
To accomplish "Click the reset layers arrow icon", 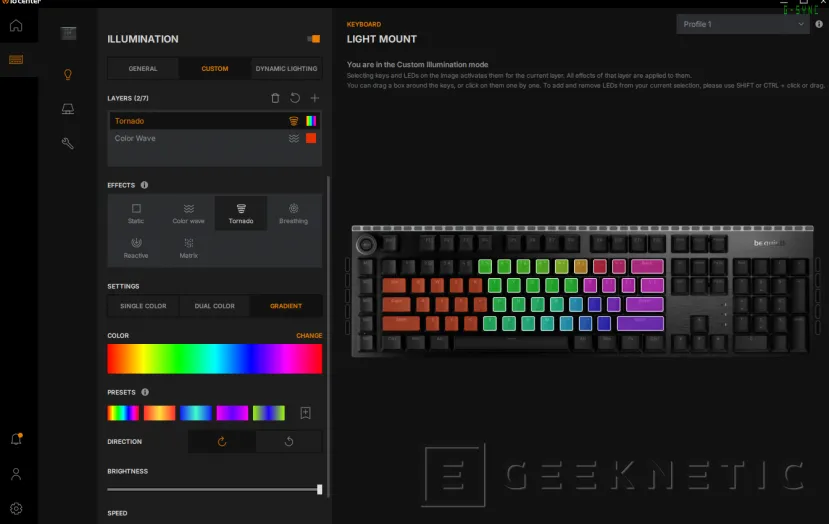I will [x=295, y=98].
